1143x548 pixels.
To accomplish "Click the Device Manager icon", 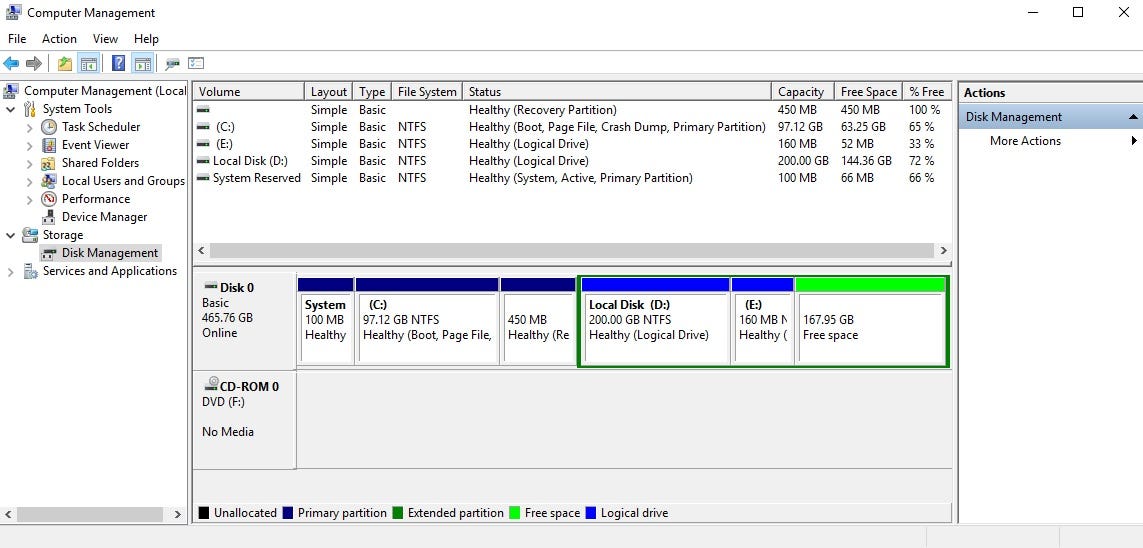I will click(x=49, y=217).
